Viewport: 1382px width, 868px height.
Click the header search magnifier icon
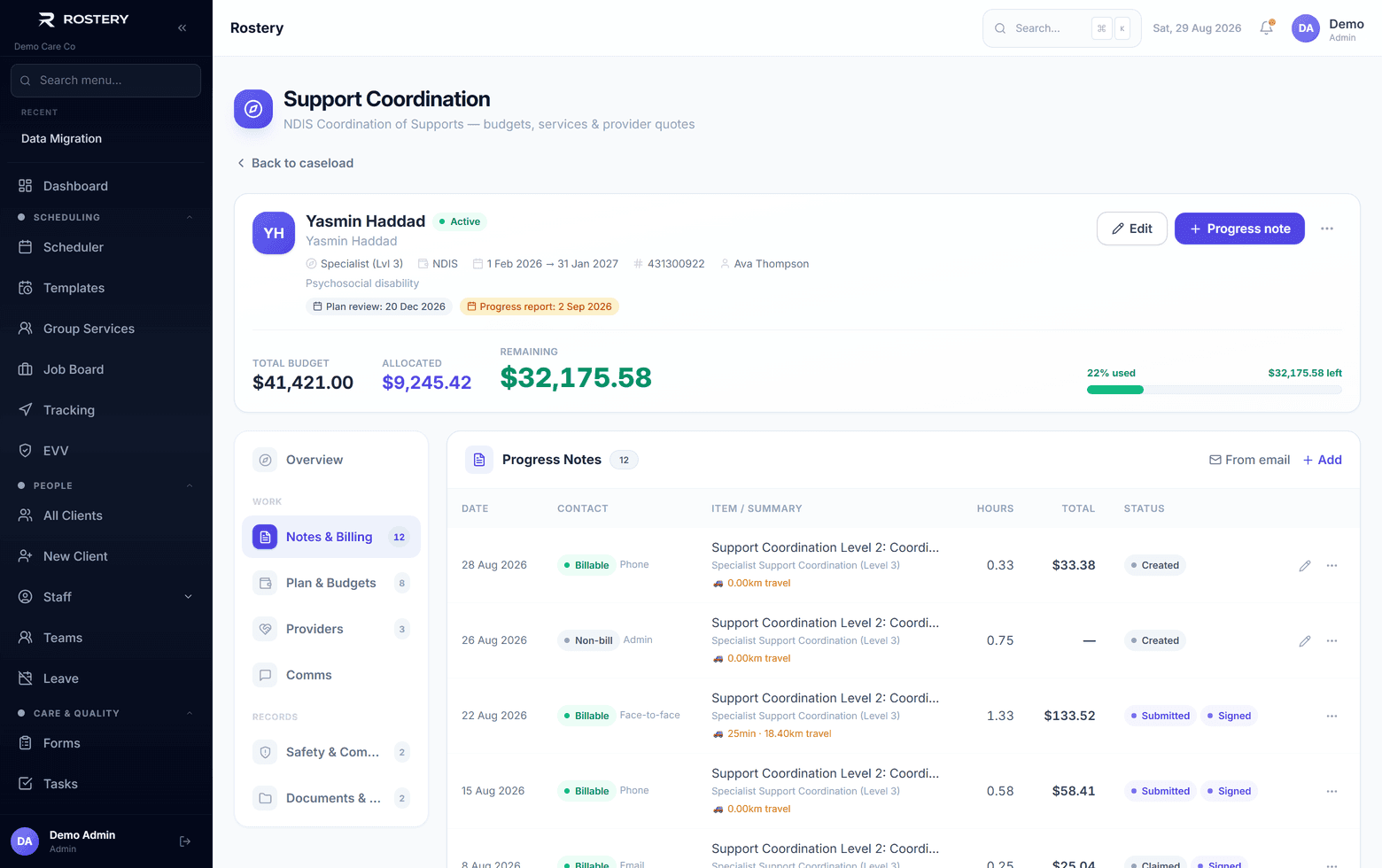click(x=1000, y=28)
